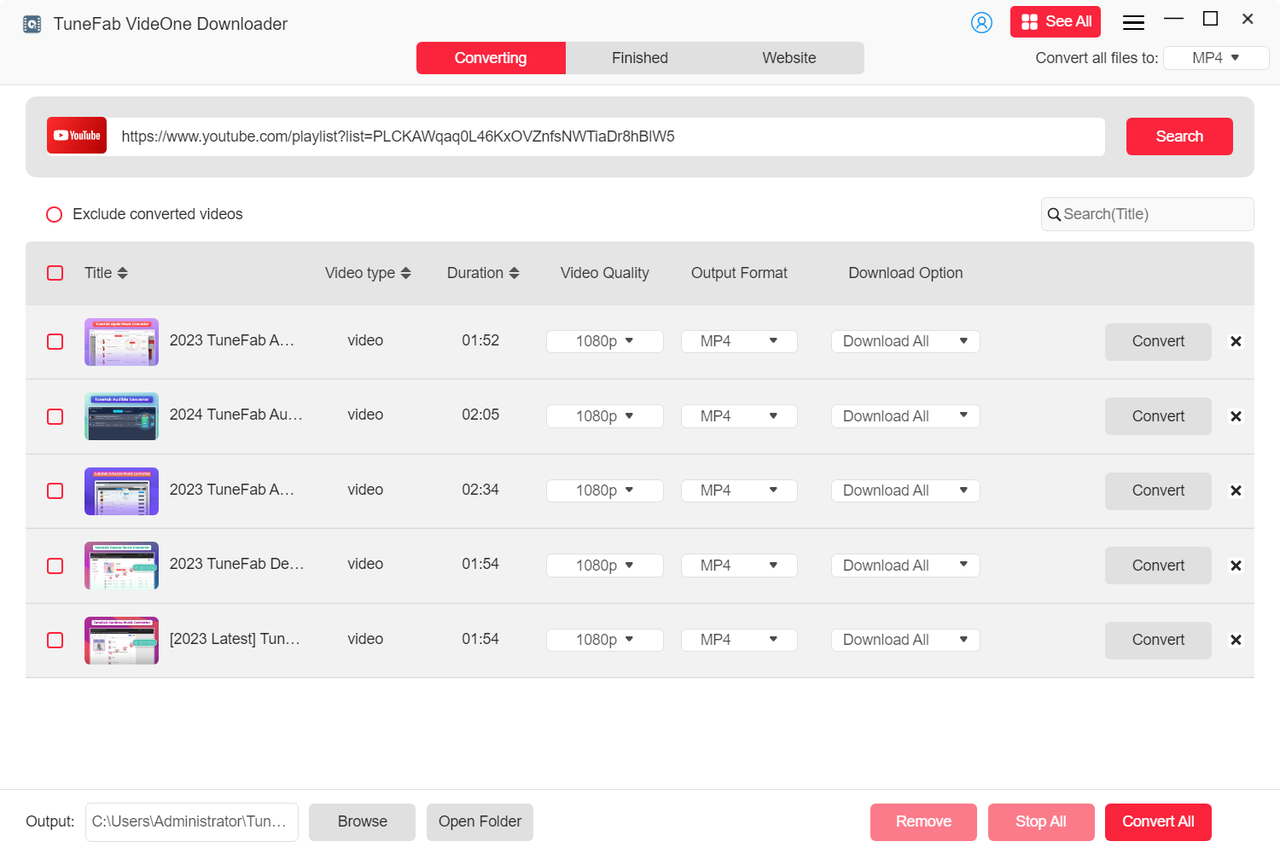Image resolution: width=1280 pixels, height=853 pixels.
Task: Convert the 2023 TuneFab De… video
Action: pyautogui.click(x=1158, y=565)
